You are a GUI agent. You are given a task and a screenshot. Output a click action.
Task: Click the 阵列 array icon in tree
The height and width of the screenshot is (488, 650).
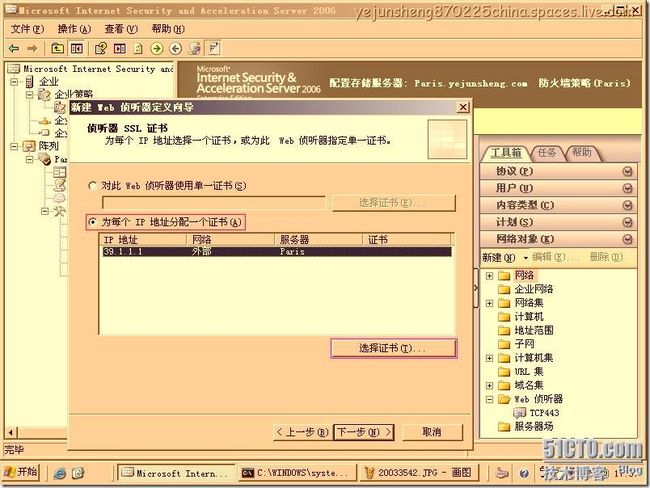point(29,146)
